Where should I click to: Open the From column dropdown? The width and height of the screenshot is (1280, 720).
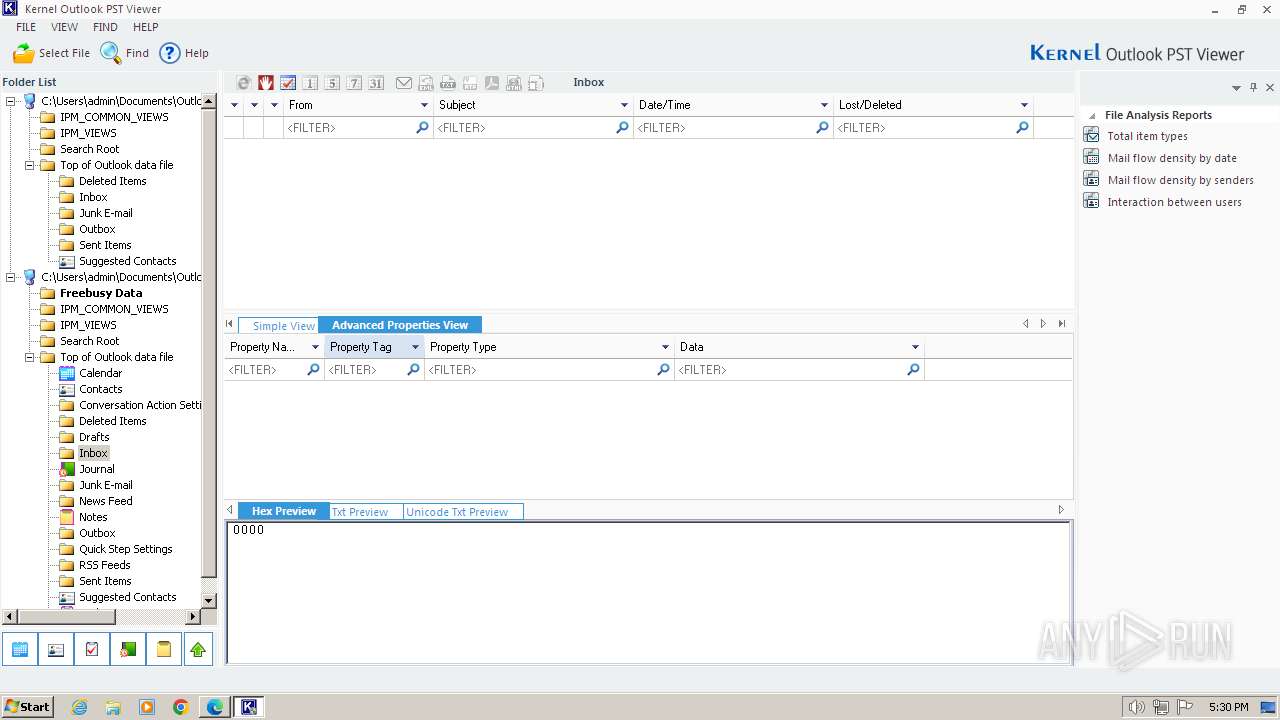click(x=424, y=105)
